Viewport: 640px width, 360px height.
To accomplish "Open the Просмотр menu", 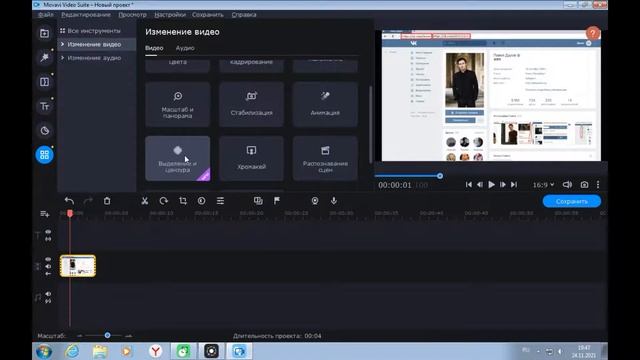I will coord(132,15).
